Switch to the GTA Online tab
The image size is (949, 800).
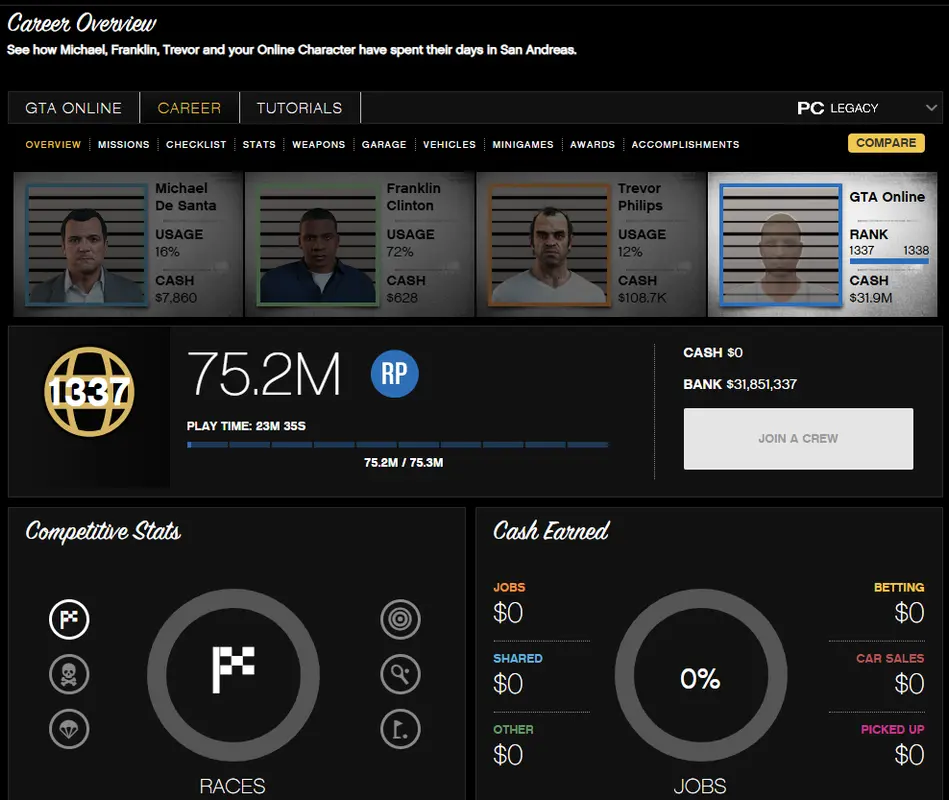pyautogui.click(x=74, y=108)
